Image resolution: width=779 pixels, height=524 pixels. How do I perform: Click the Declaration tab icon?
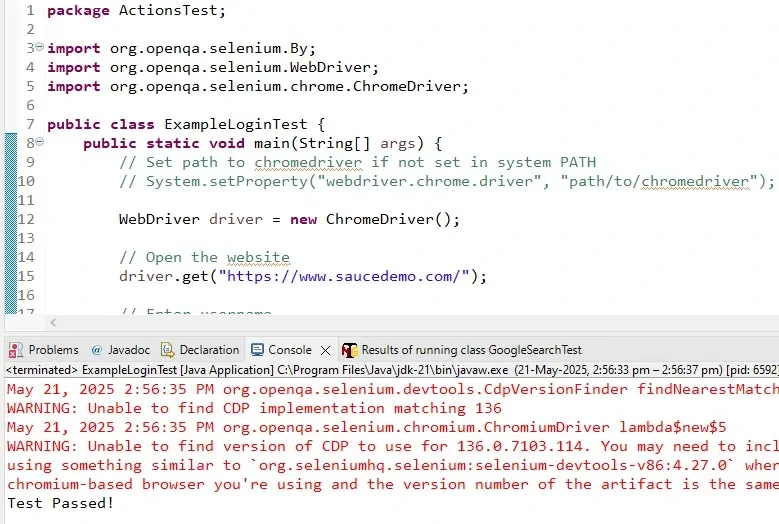(168, 350)
